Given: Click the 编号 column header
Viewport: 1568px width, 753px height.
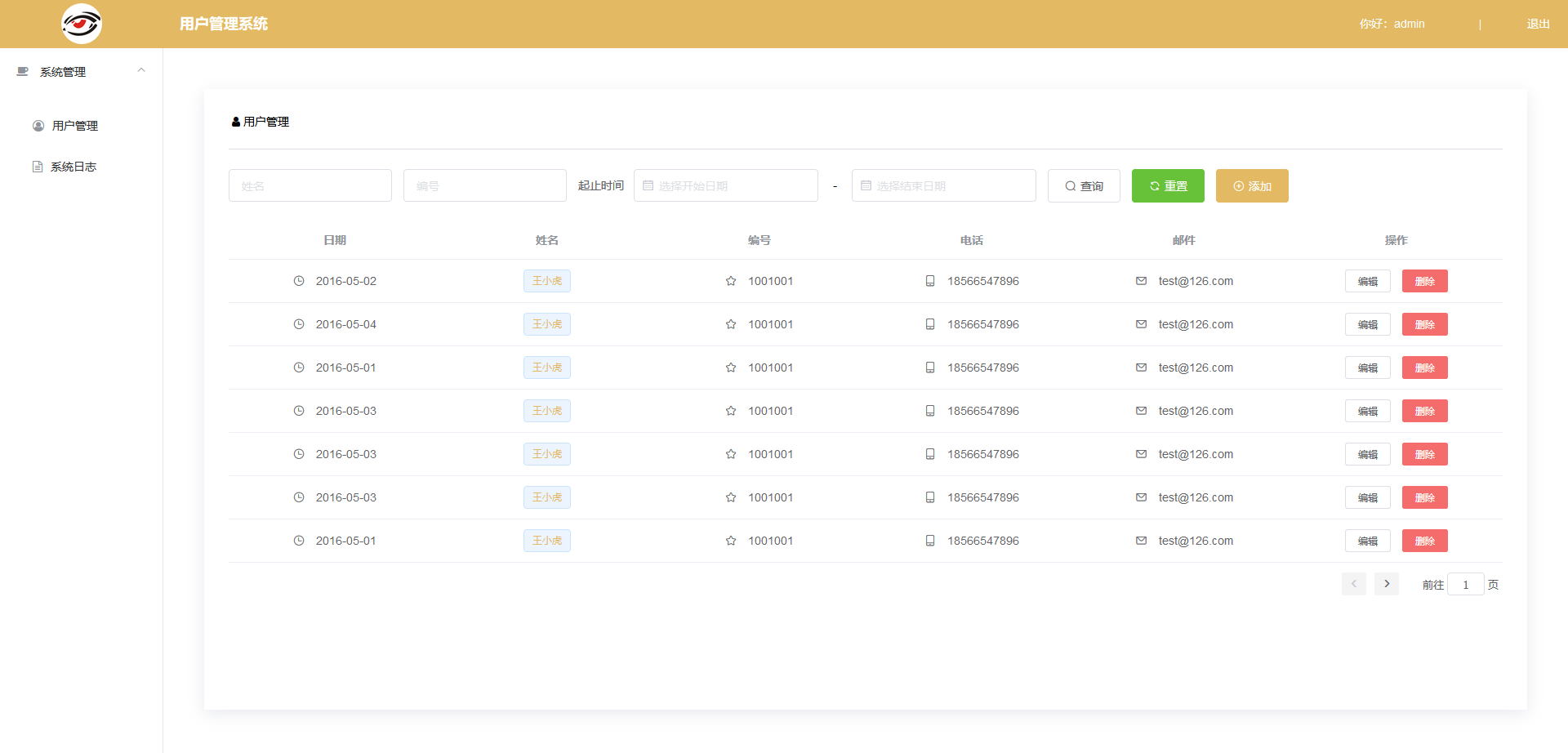Looking at the screenshot, I should (759, 240).
